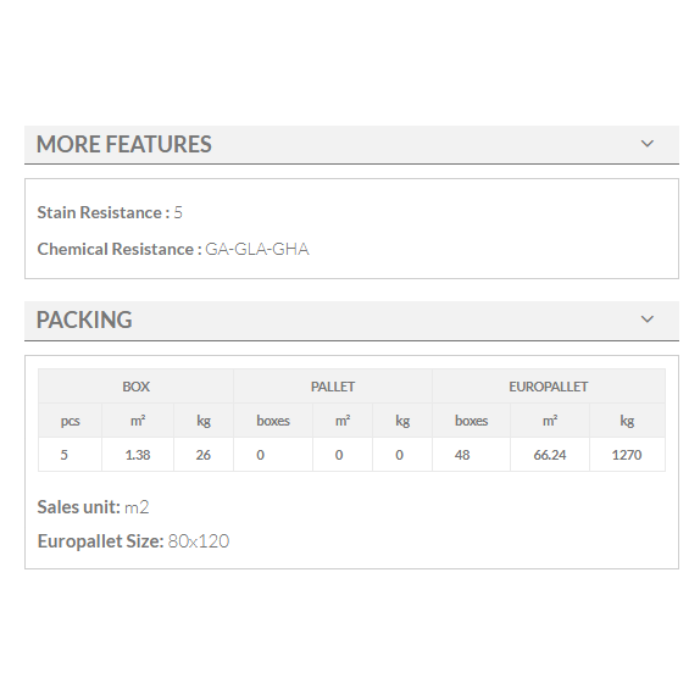Click the boxes subheader under PALLET

click(x=273, y=421)
